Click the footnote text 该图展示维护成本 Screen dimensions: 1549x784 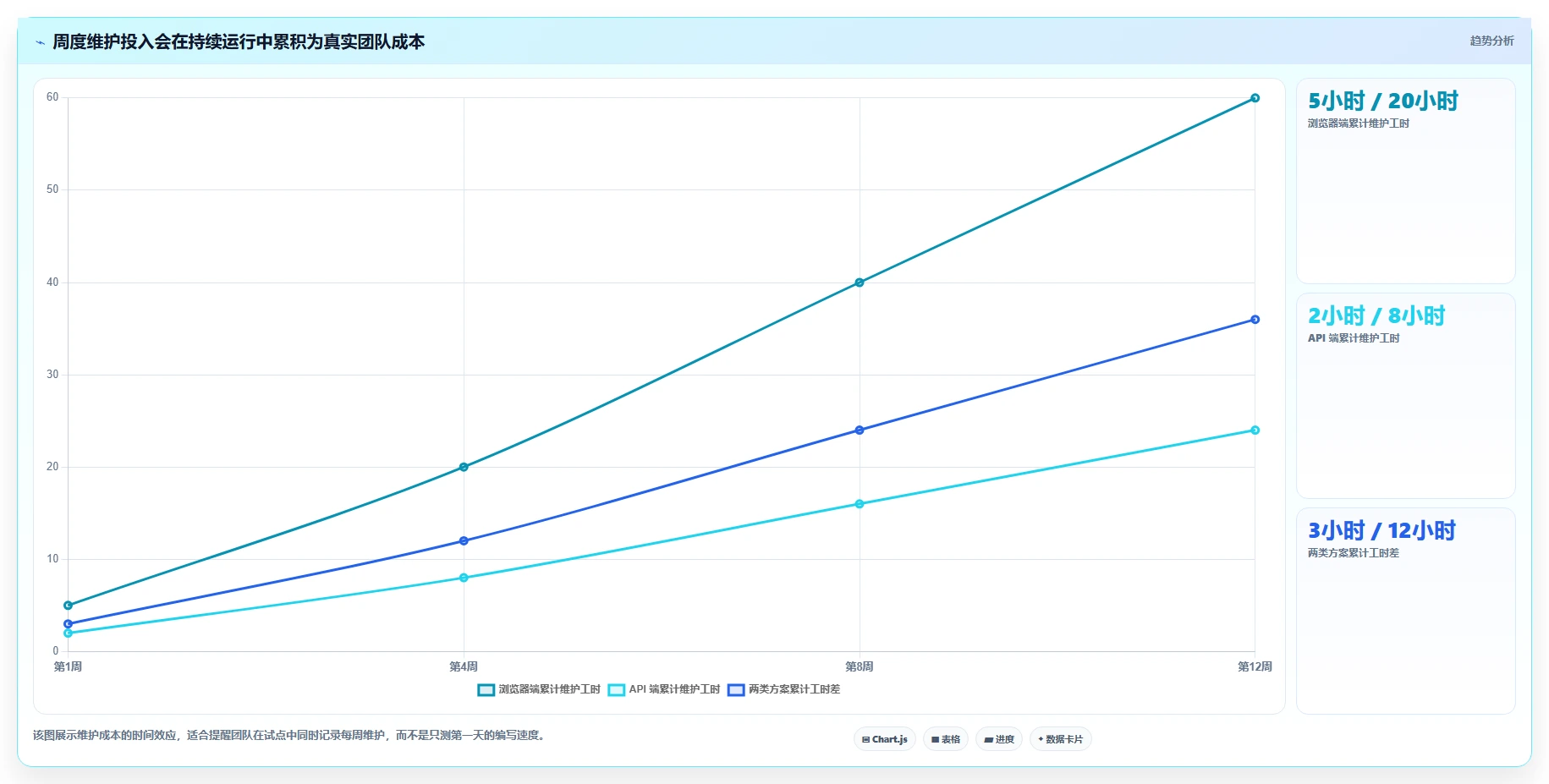click(291, 736)
